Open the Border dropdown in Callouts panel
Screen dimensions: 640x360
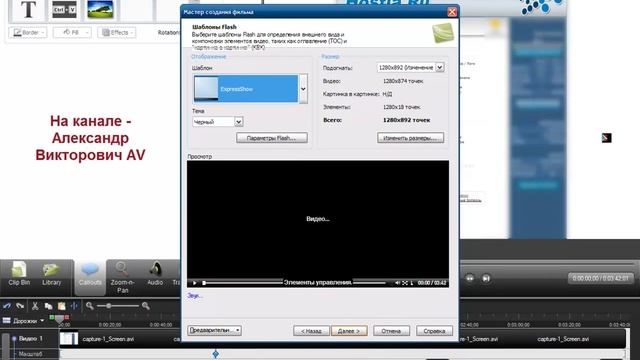[x=28, y=32]
